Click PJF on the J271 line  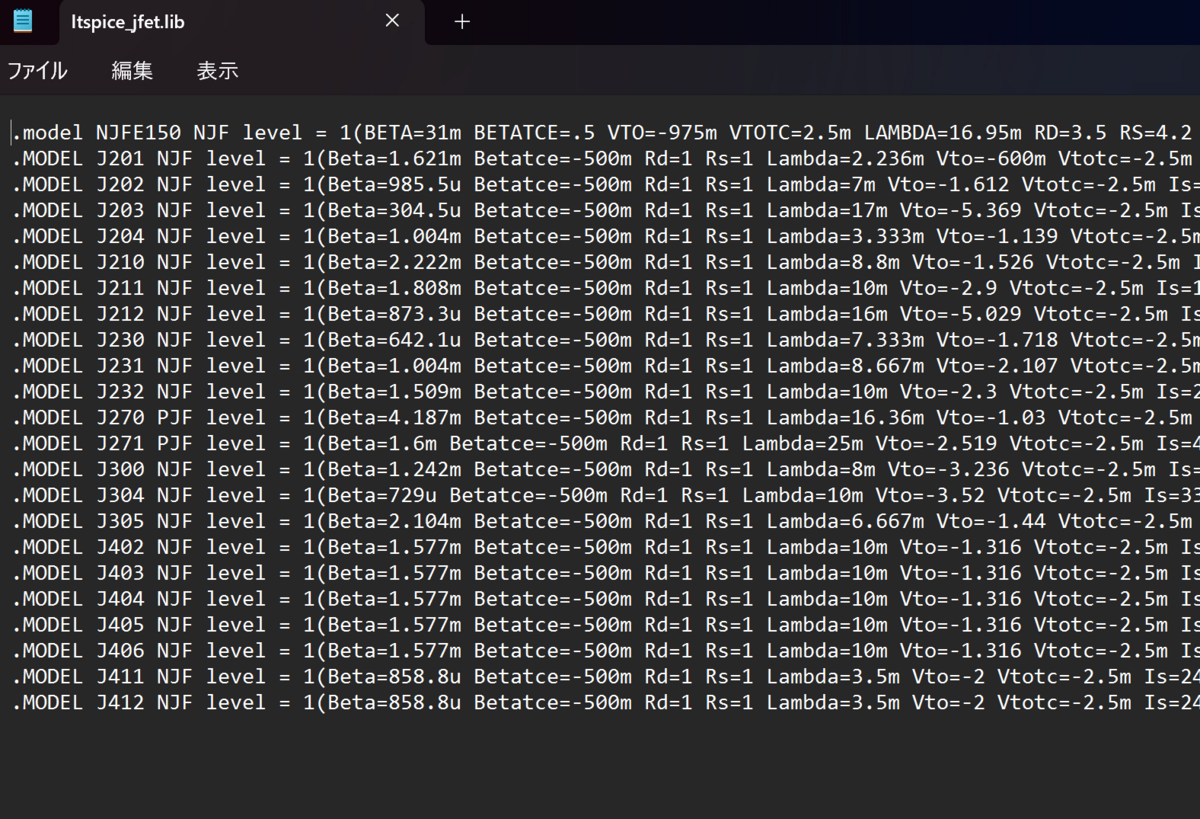pyautogui.click(x=175, y=444)
